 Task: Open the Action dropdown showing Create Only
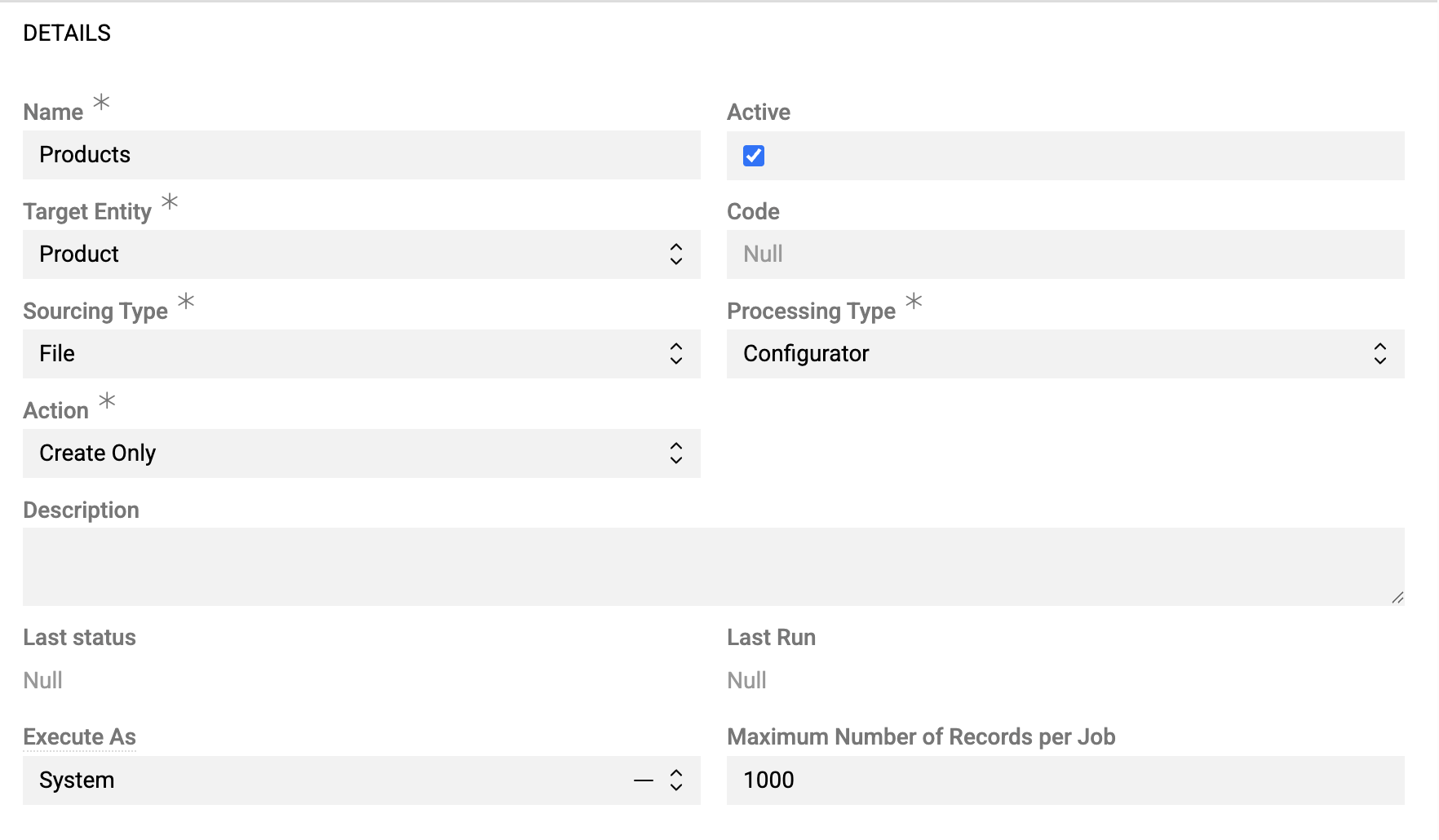coord(343,453)
